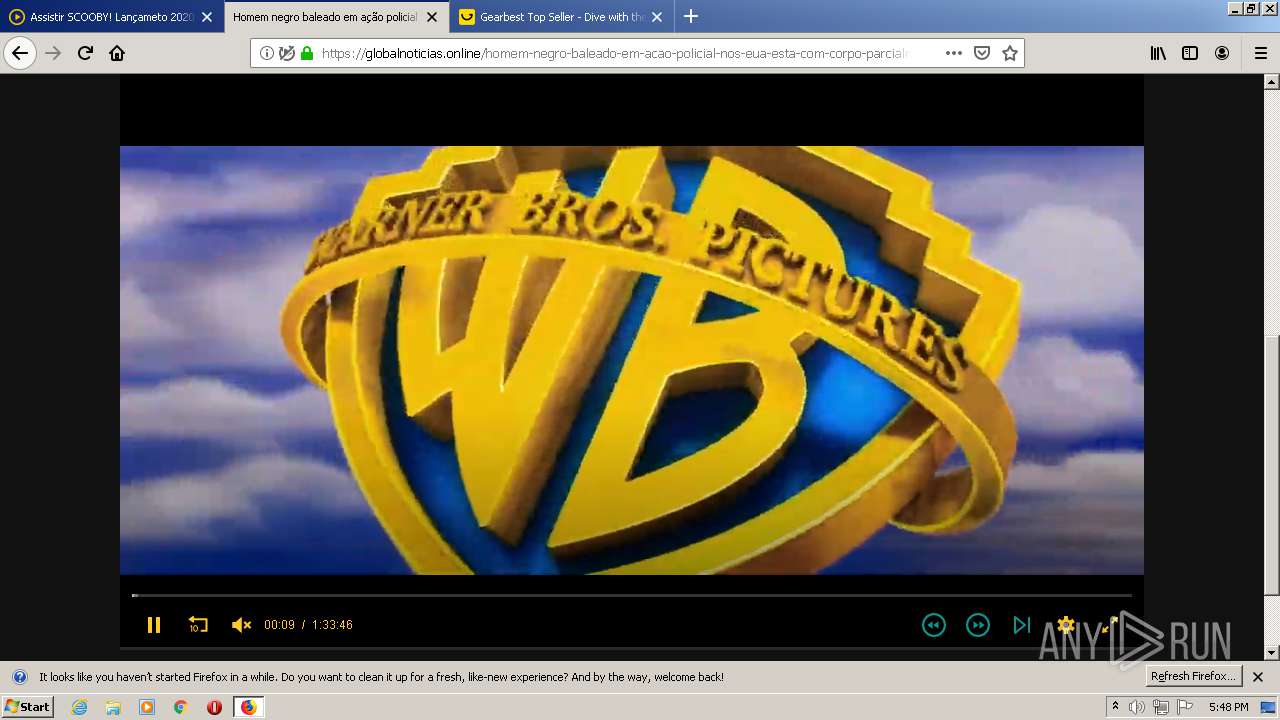The image size is (1280, 720).
Task: Show hidden system tray icons
Action: pyautogui.click(x=1116, y=707)
